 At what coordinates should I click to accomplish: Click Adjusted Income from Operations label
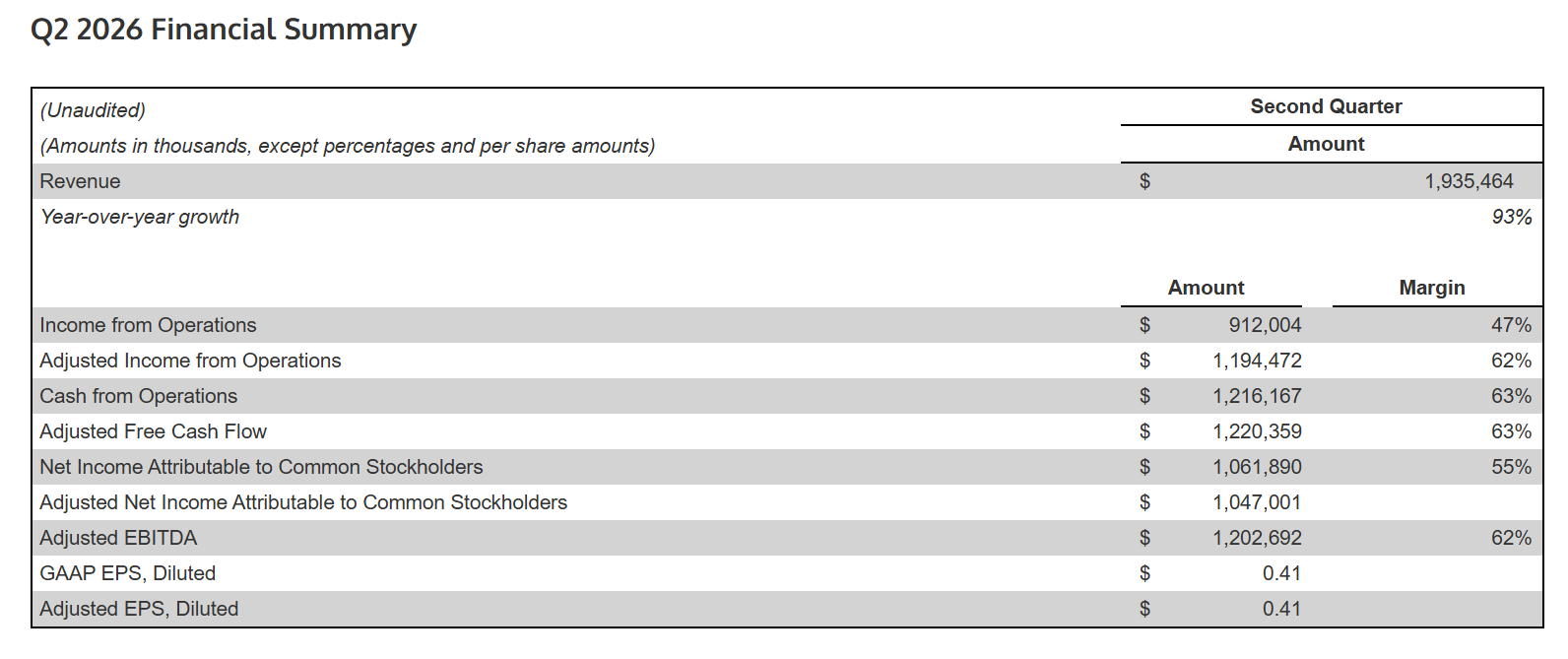tap(190, 361)
